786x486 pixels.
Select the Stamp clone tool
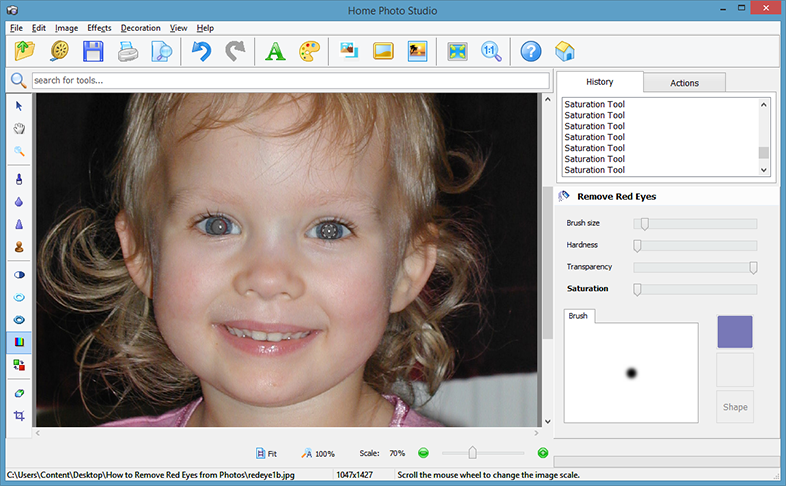point(19,247)
